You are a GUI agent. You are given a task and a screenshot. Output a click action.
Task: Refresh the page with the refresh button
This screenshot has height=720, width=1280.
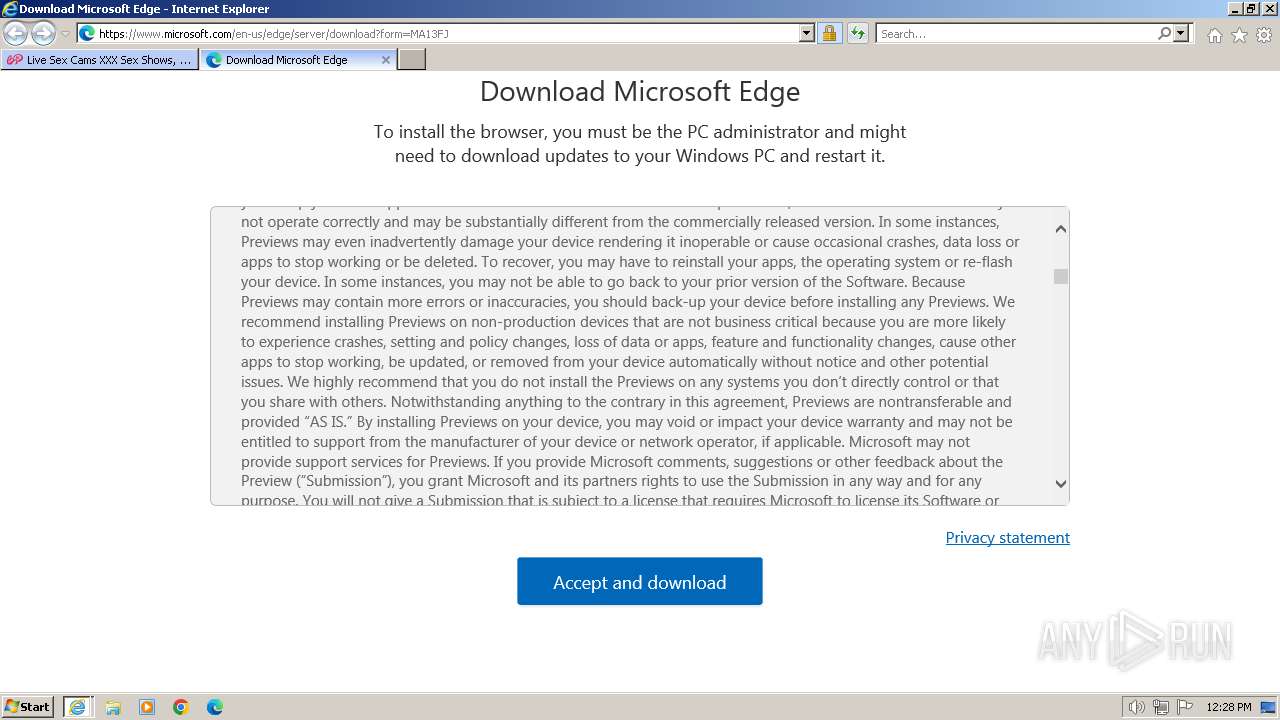[857, 33]
